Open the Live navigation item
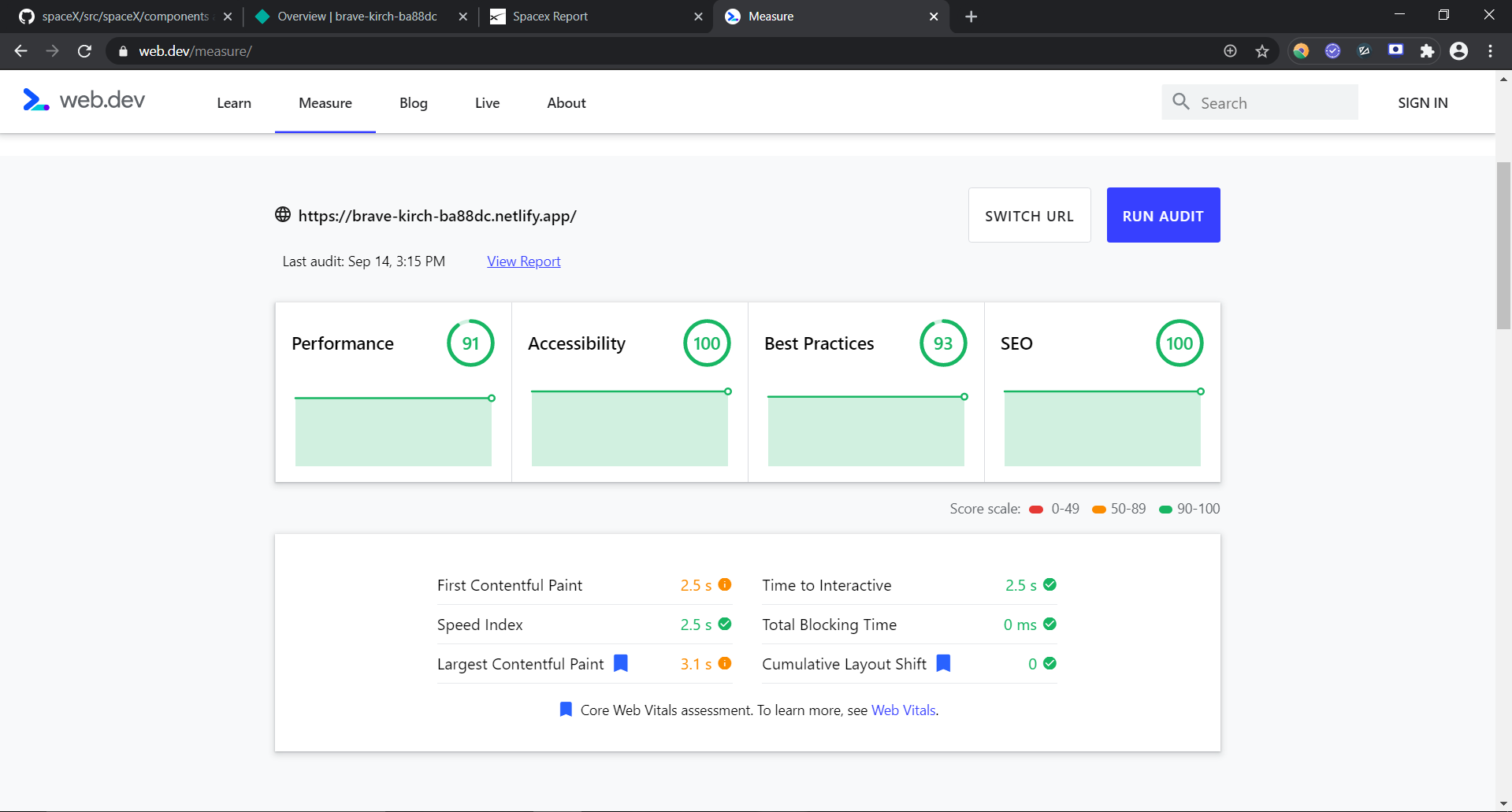Viewport: 1512px width, 812px height. click(488, 103)
